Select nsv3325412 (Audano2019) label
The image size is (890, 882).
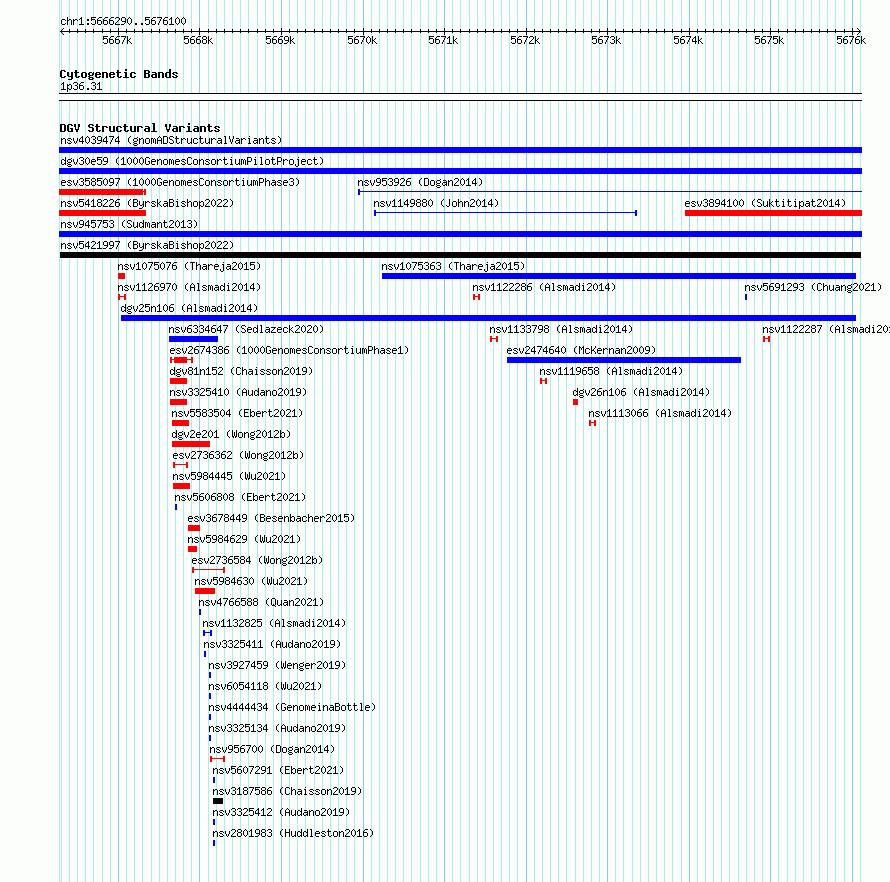(281, 812)
